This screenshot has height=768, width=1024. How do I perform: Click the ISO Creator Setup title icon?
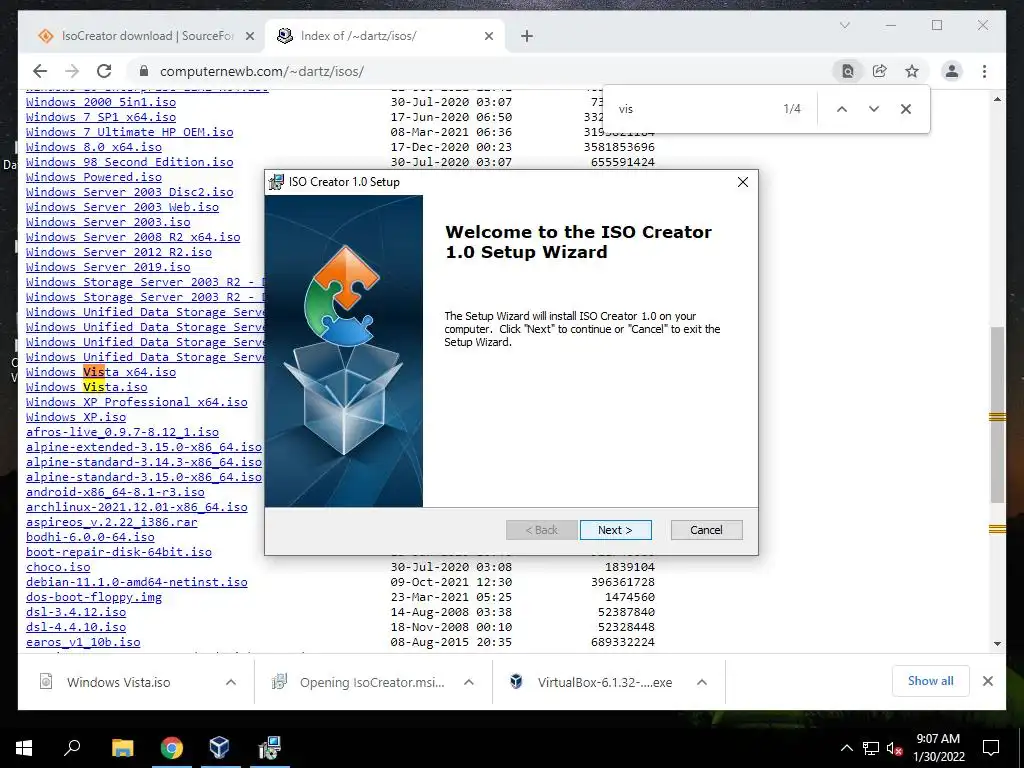[x=277, y=182]
